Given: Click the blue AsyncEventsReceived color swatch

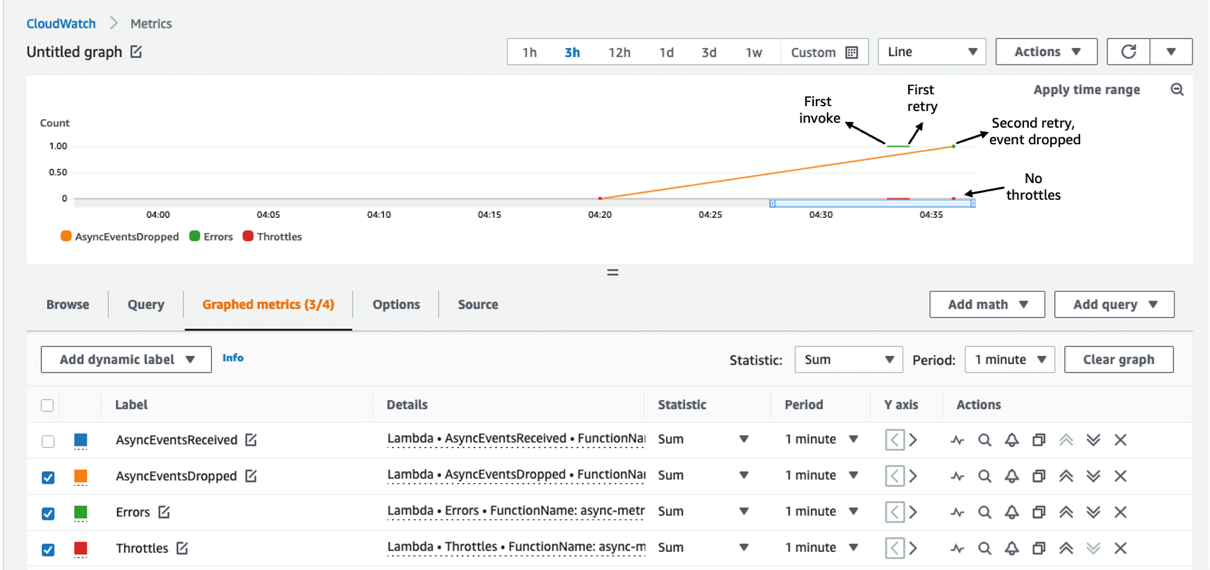Looking at the screenshot, I should tap(81, 440).
